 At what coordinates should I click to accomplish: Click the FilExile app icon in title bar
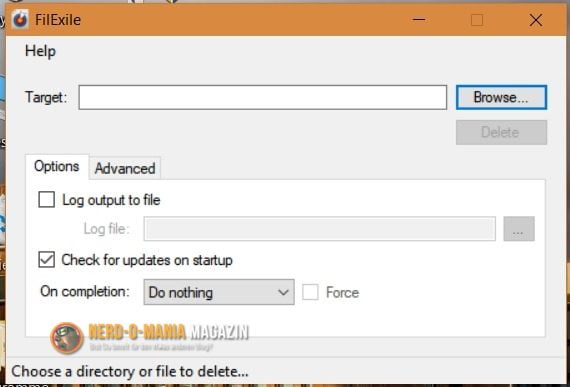click(x=20, y=19)
